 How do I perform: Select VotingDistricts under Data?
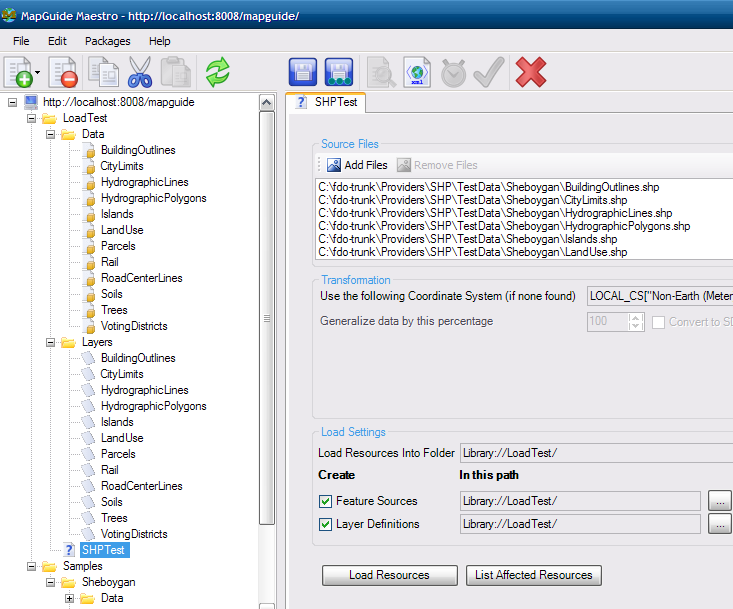[134, 326]
